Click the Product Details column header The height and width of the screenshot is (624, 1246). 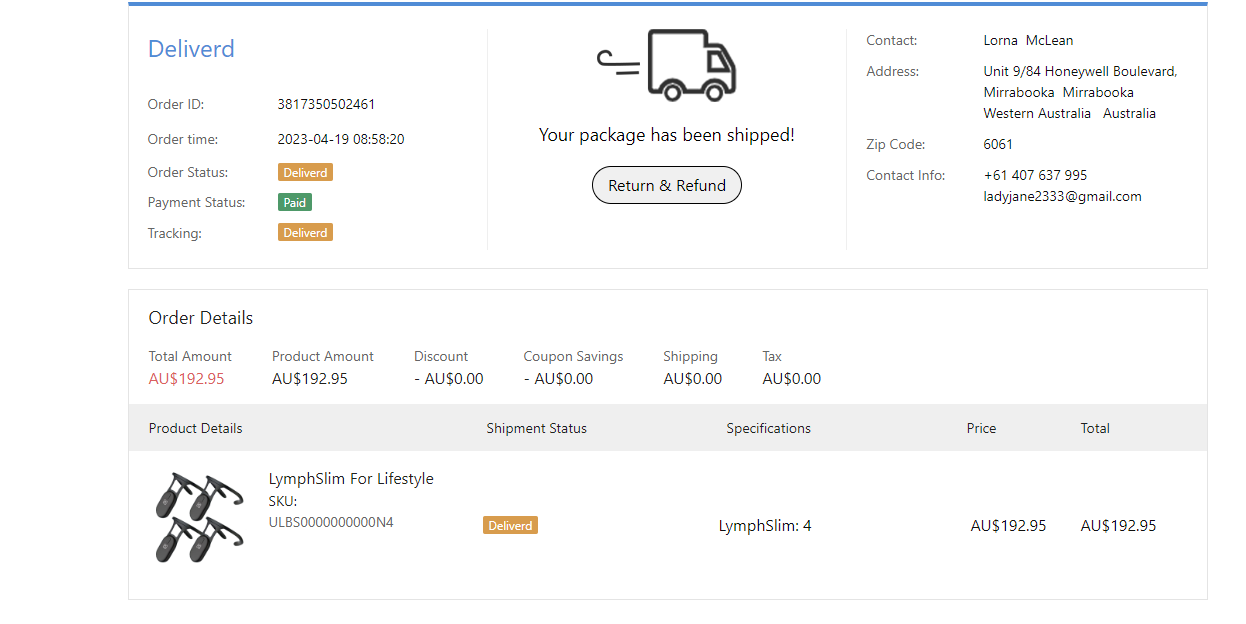(196, 428)
